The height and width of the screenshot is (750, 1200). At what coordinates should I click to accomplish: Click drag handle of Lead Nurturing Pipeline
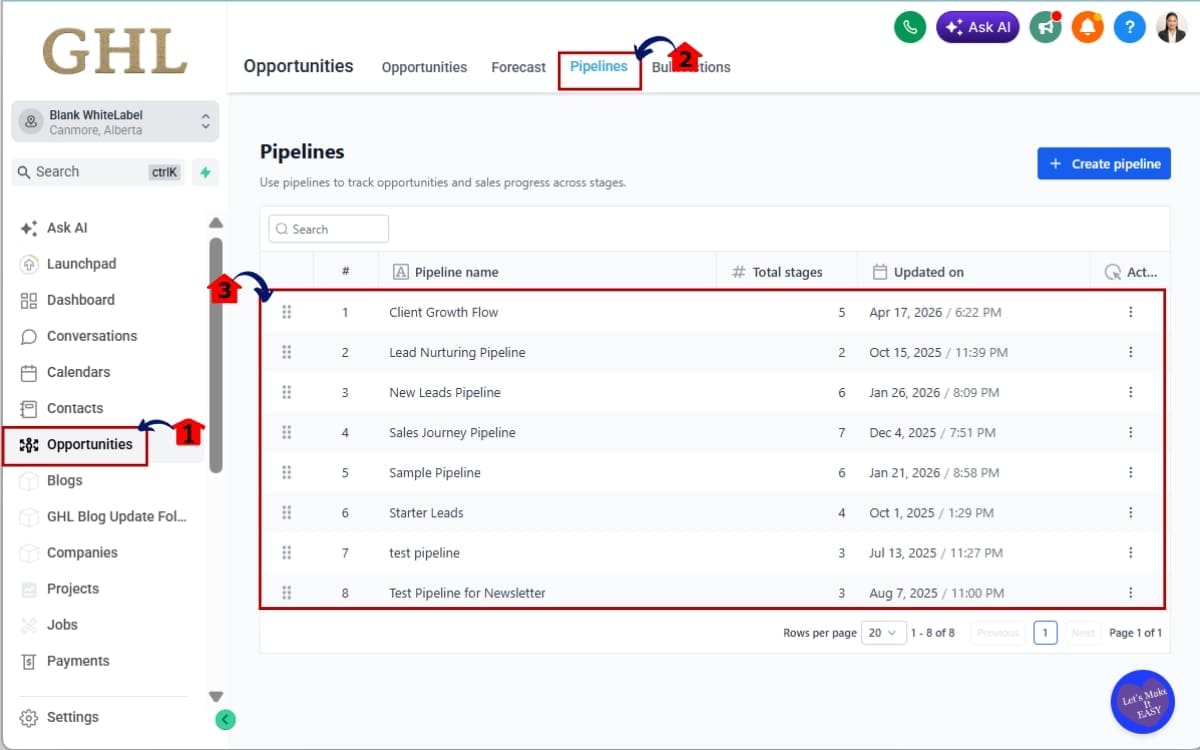287,352
